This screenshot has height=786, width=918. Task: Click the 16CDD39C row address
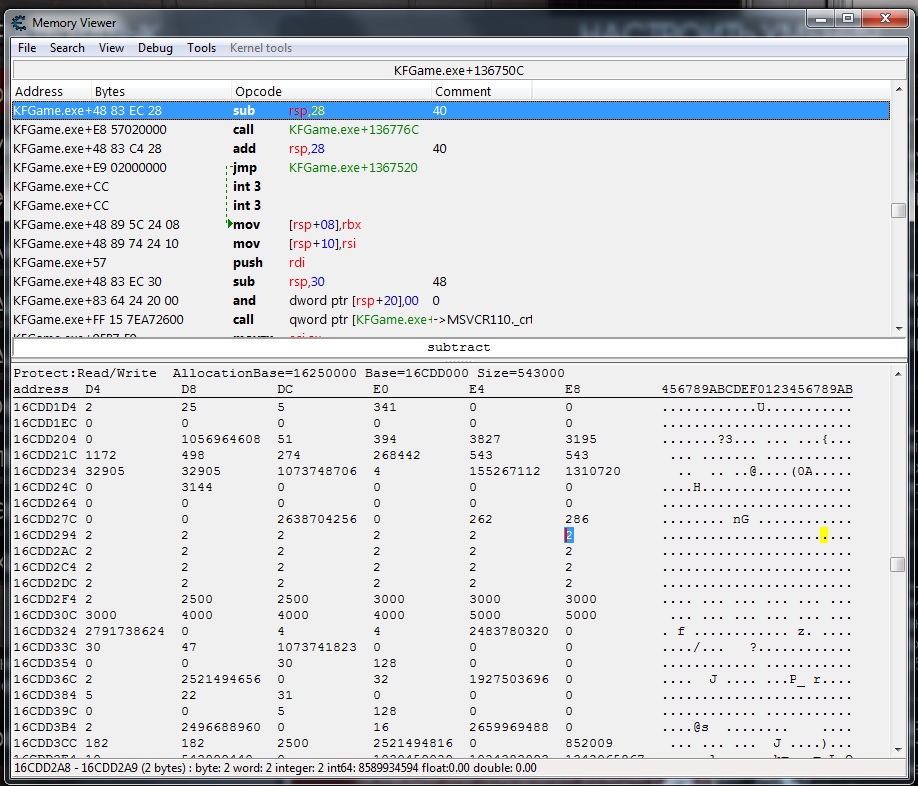(45, 711)
